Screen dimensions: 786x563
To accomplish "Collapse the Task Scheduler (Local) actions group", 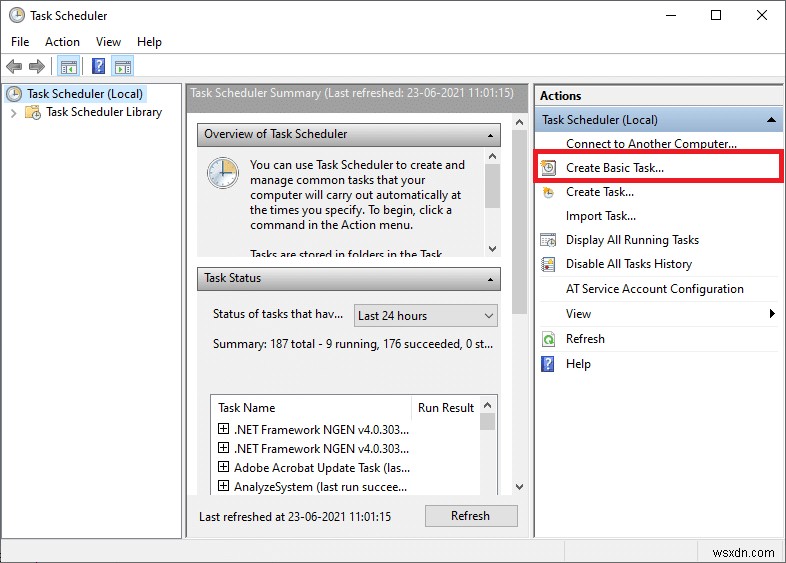I will point(771,120).
